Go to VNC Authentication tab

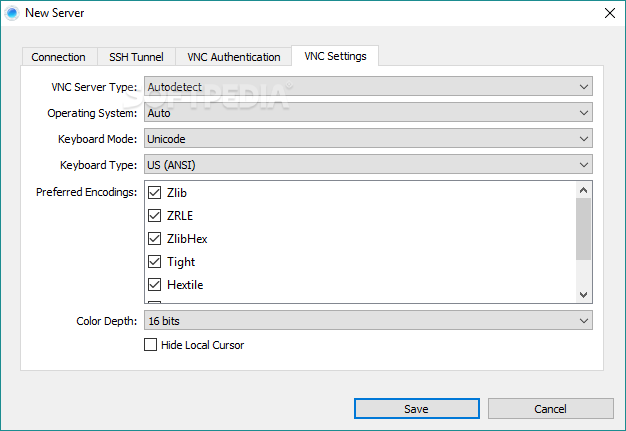pyautogui.click(x=234, y=57)
